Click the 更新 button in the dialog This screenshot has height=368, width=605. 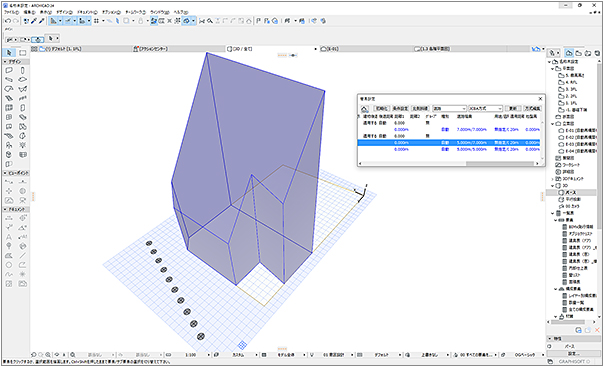point(512,109)
